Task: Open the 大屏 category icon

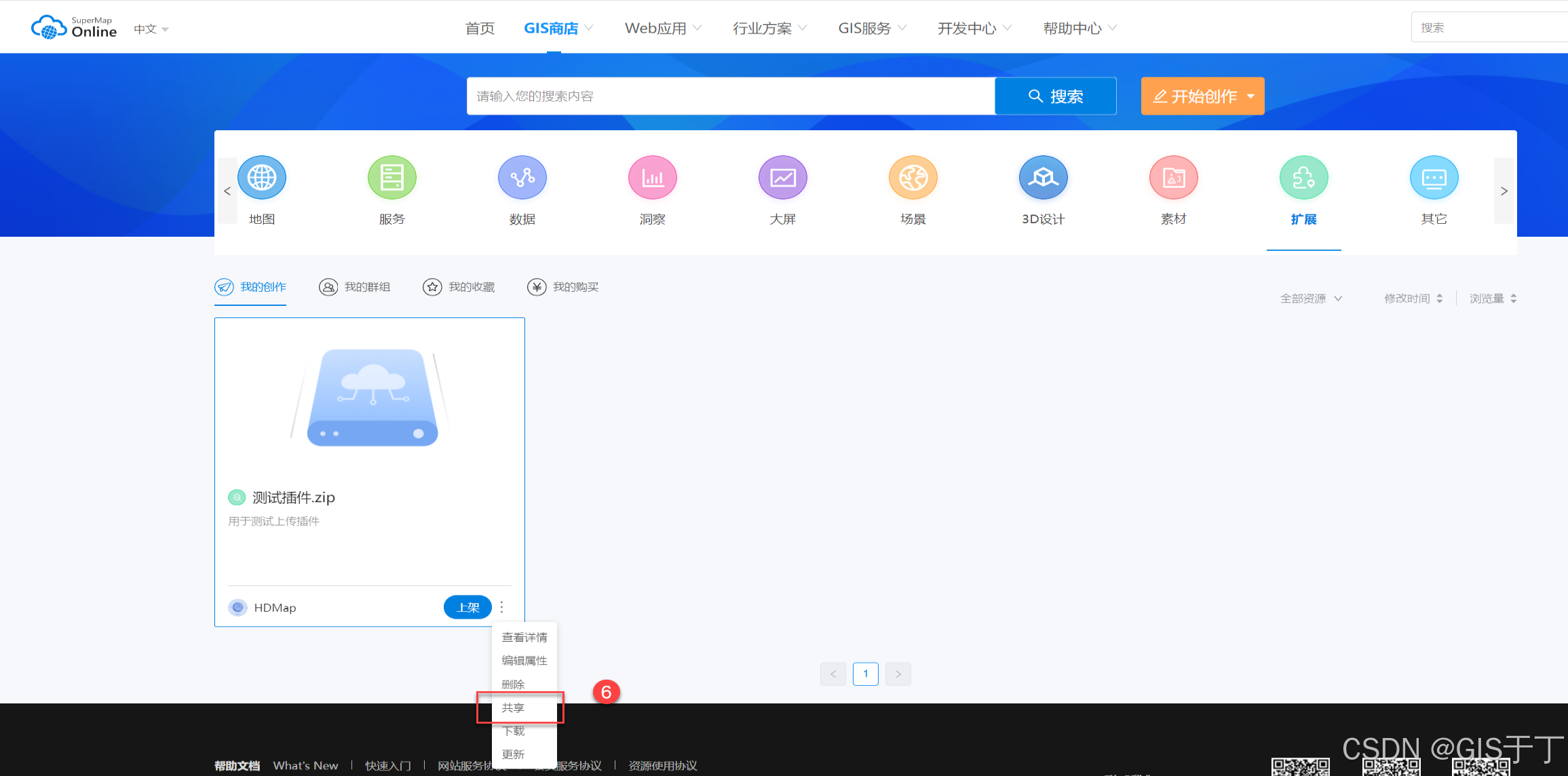Action: pyautogui.click(x=783, y=178)
